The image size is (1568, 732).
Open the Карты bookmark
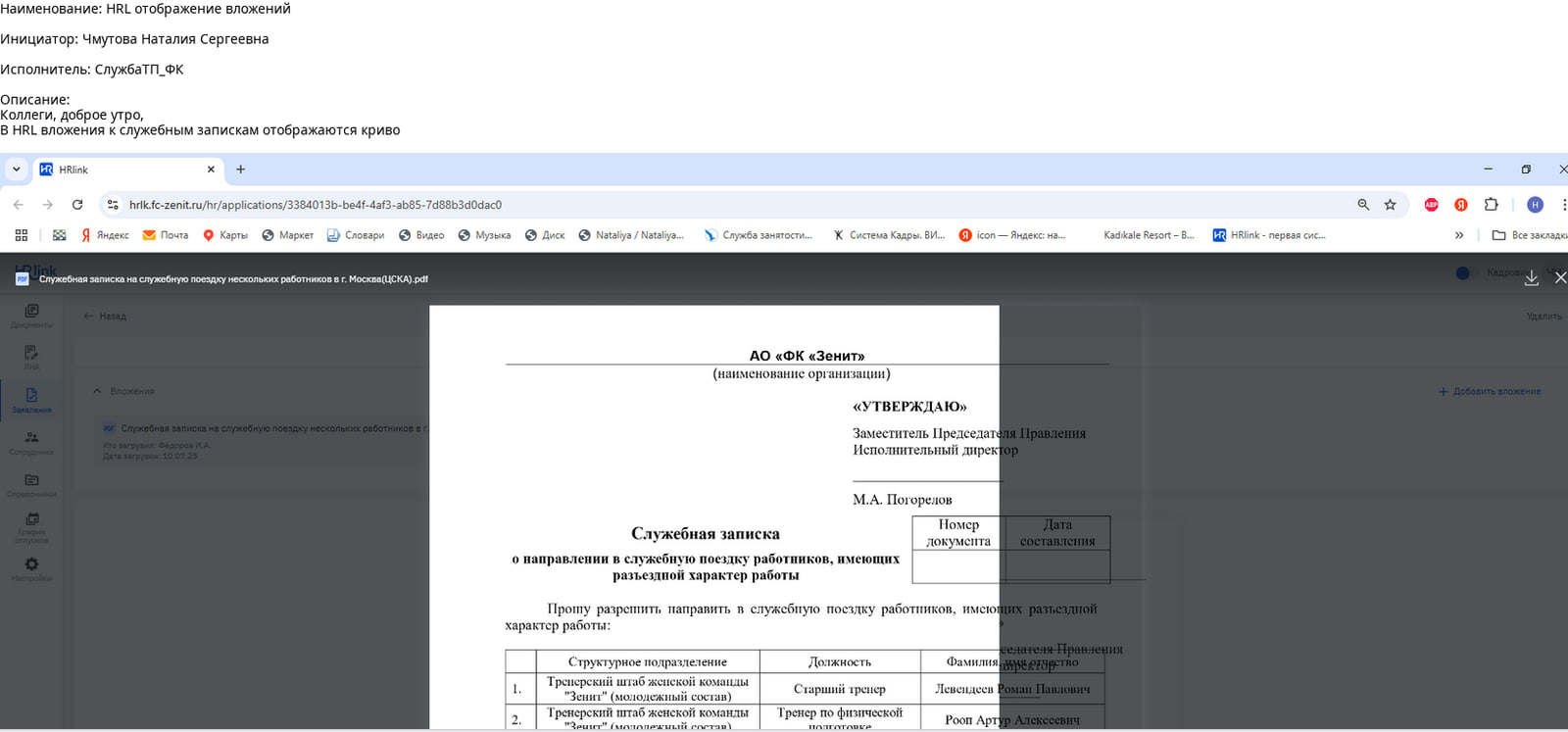tap(224, 235)
